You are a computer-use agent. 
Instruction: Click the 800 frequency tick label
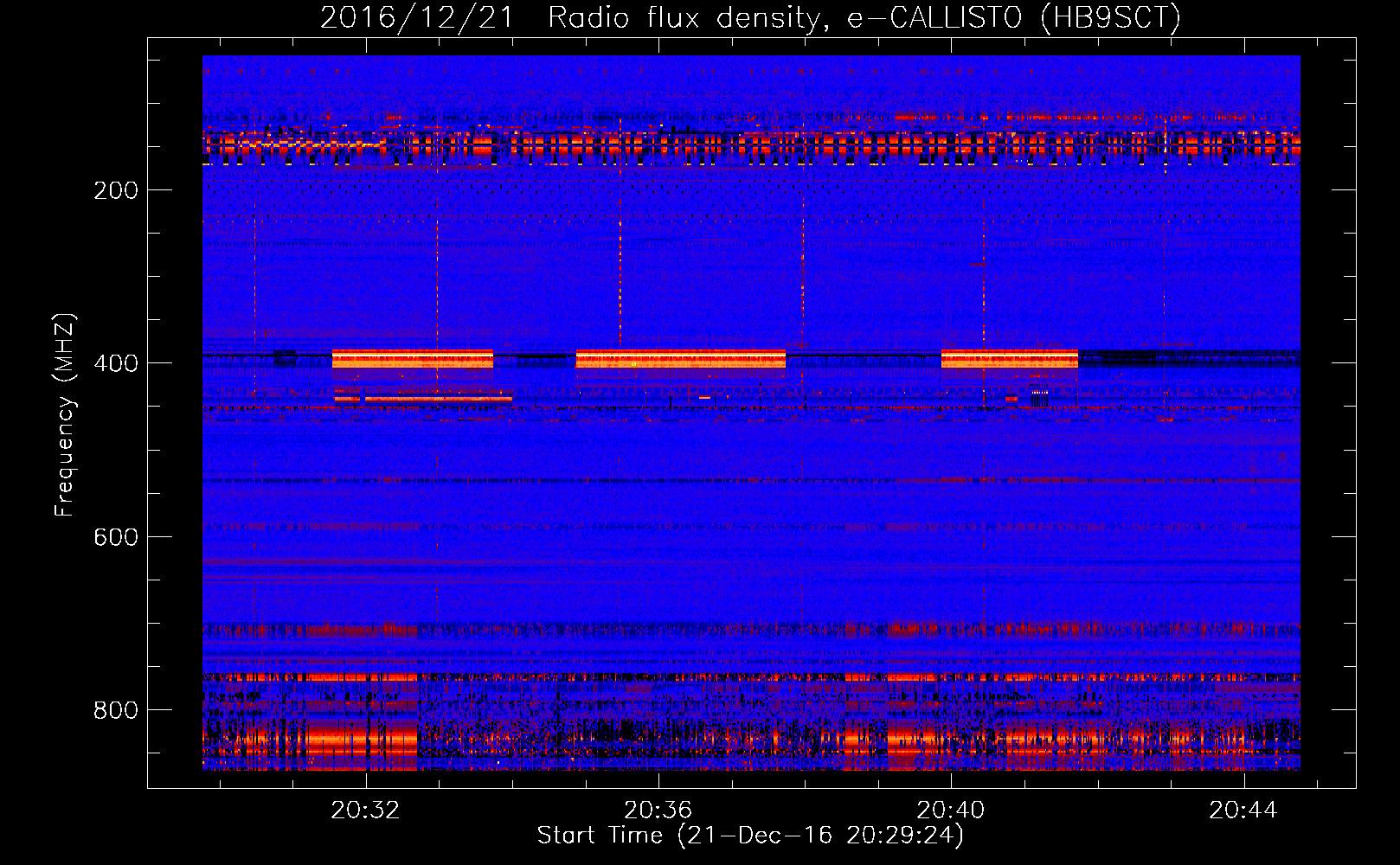116,710
